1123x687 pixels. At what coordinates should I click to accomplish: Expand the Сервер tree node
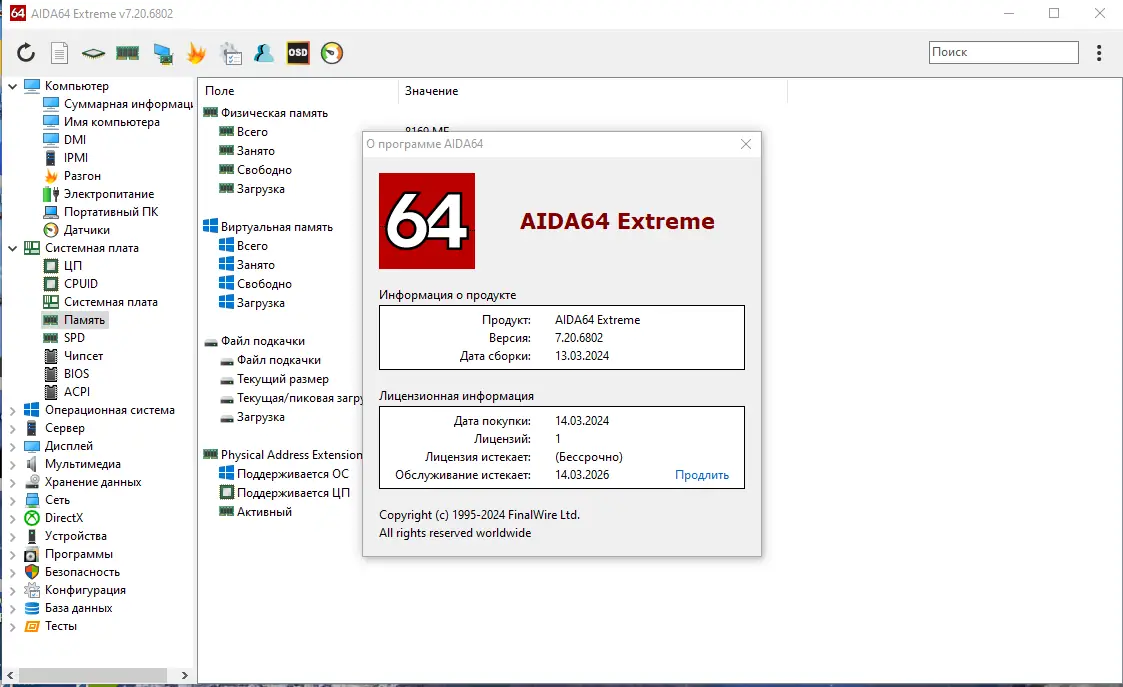12,428
